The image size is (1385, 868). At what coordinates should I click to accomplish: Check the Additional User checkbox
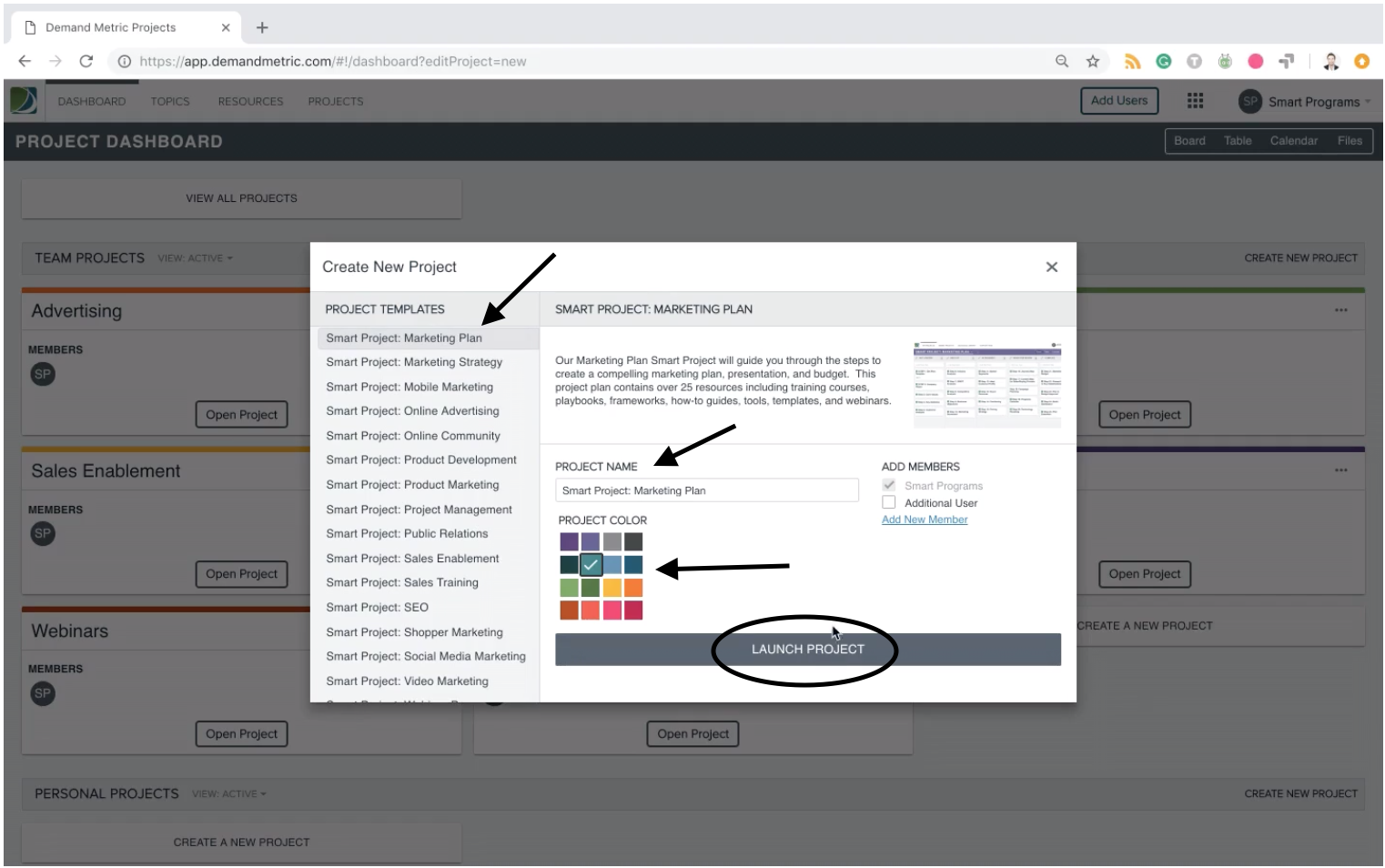[x=889, y=502]
